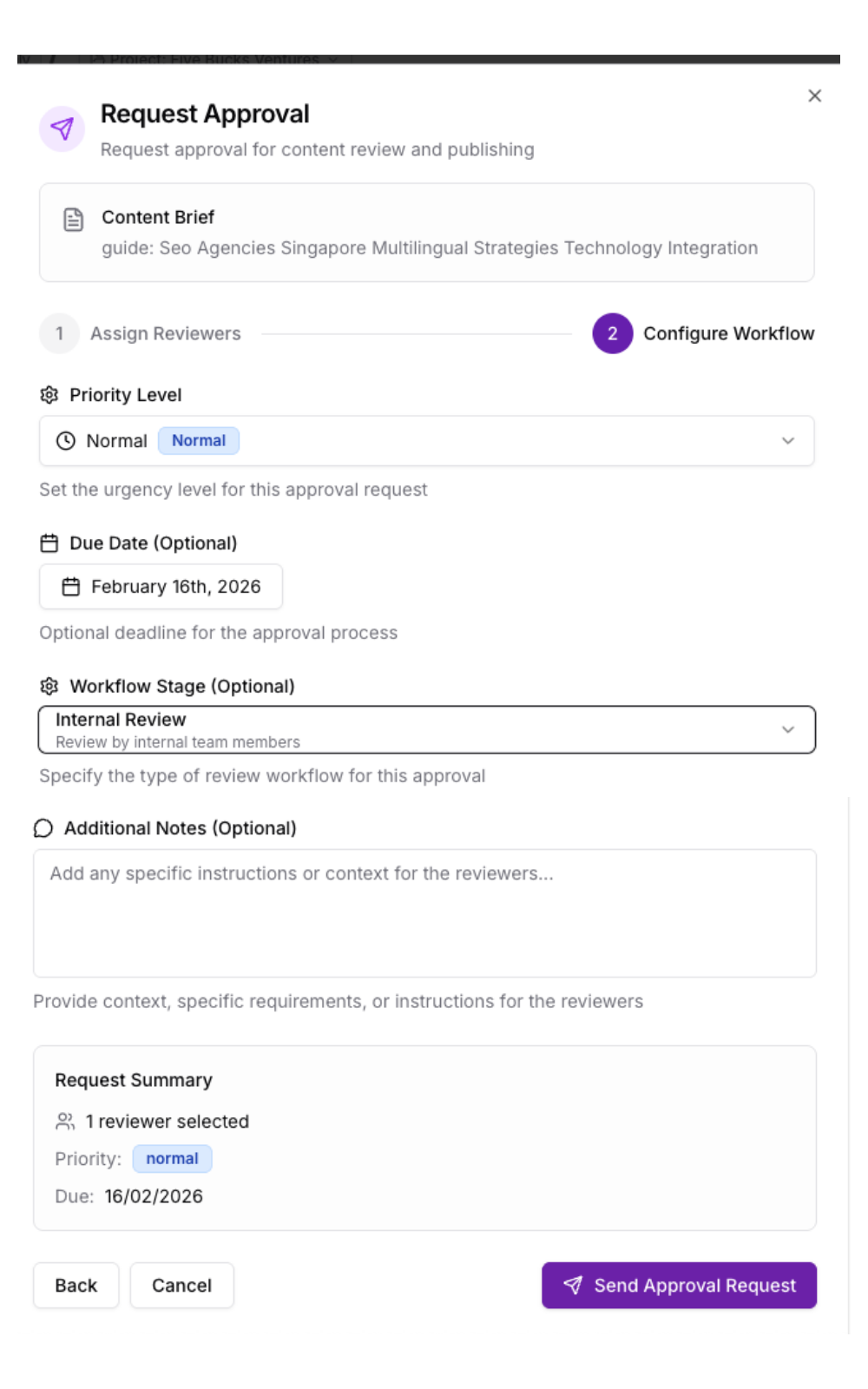
Task: Click 'Review by internal team members' text
Action: 178,742
